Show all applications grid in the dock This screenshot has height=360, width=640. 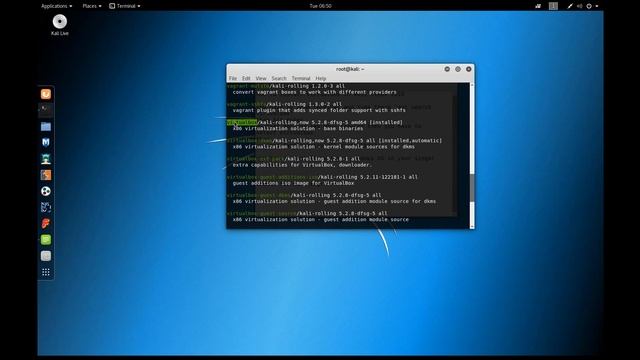(46, 272)
